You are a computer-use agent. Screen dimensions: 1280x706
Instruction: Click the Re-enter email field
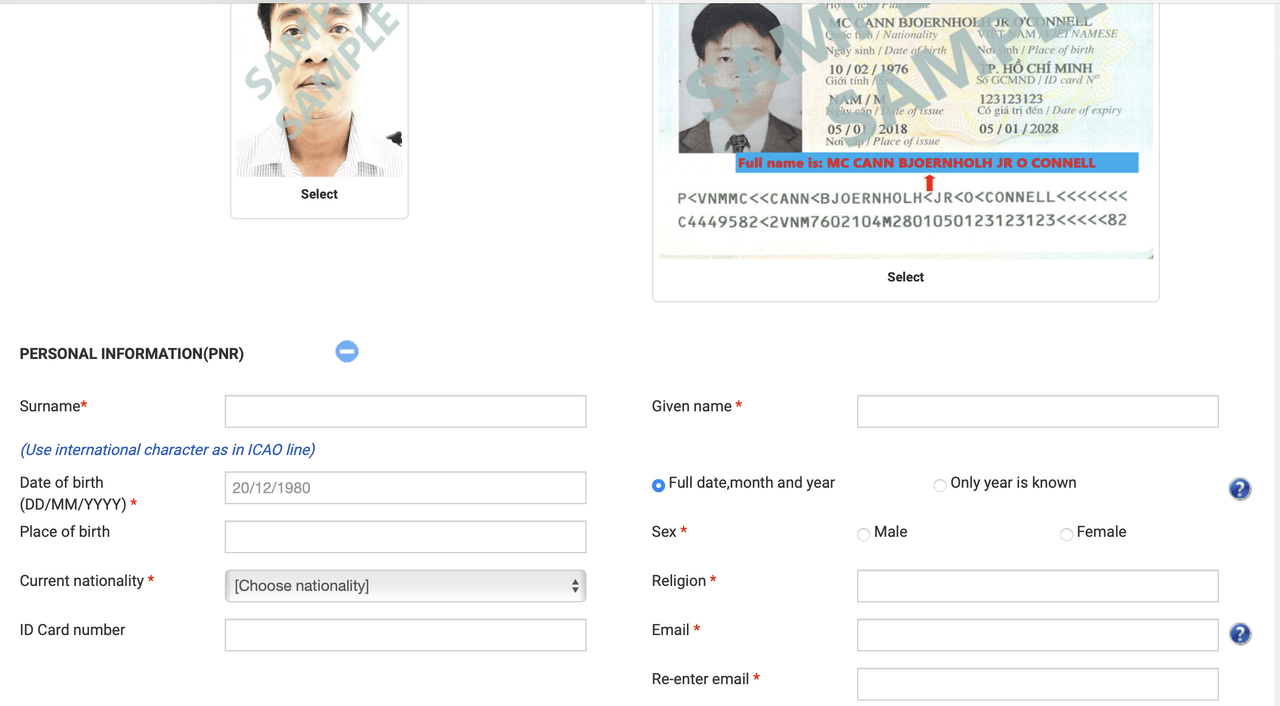(x=1037, y=684)
